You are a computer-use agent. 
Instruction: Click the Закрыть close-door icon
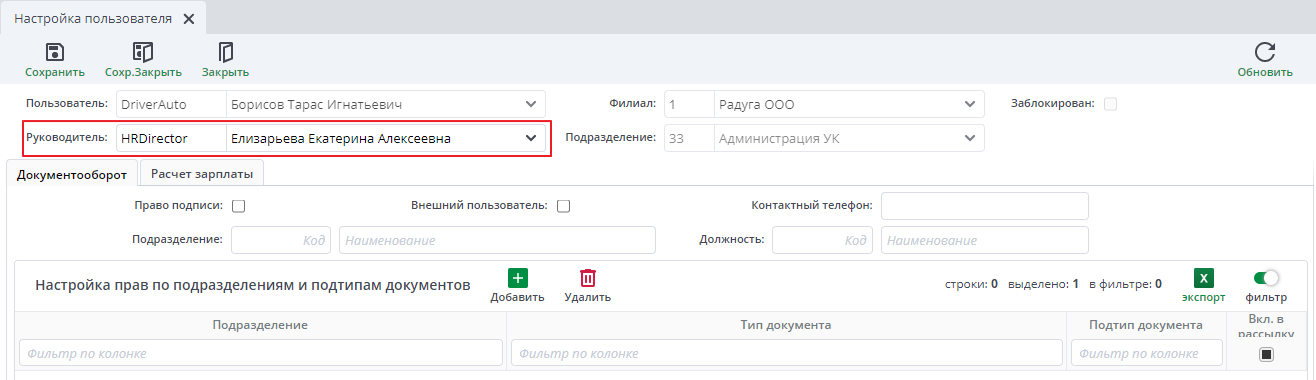coord(225,52)
